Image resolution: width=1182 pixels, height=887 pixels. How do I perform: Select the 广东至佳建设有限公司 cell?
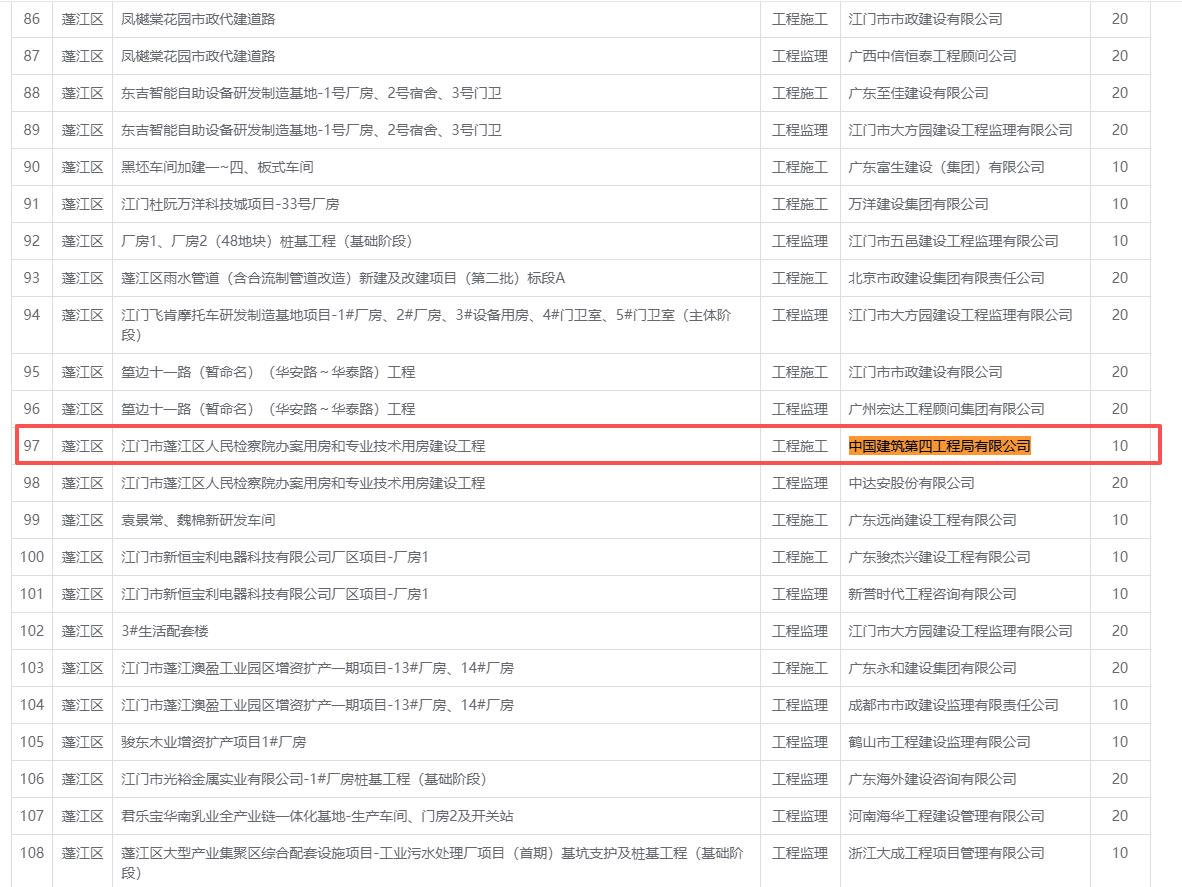[x=918, y=93]
